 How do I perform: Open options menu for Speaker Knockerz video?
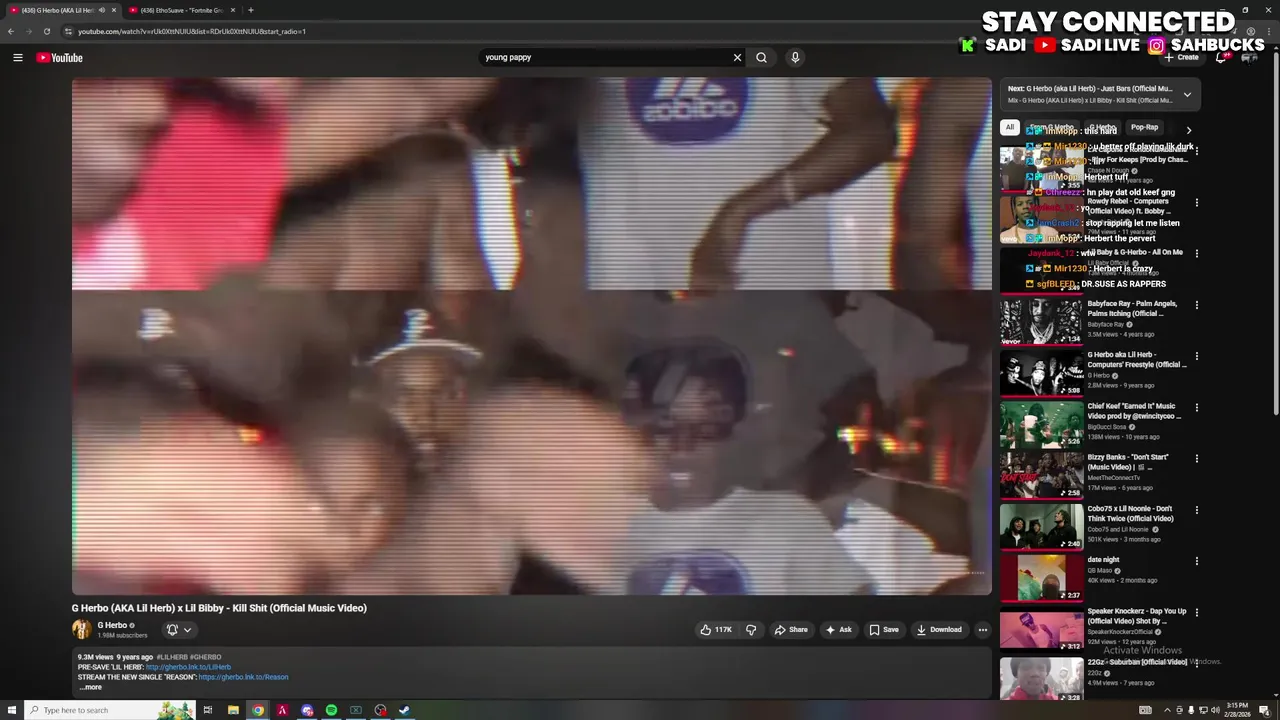click(1196, 612)
